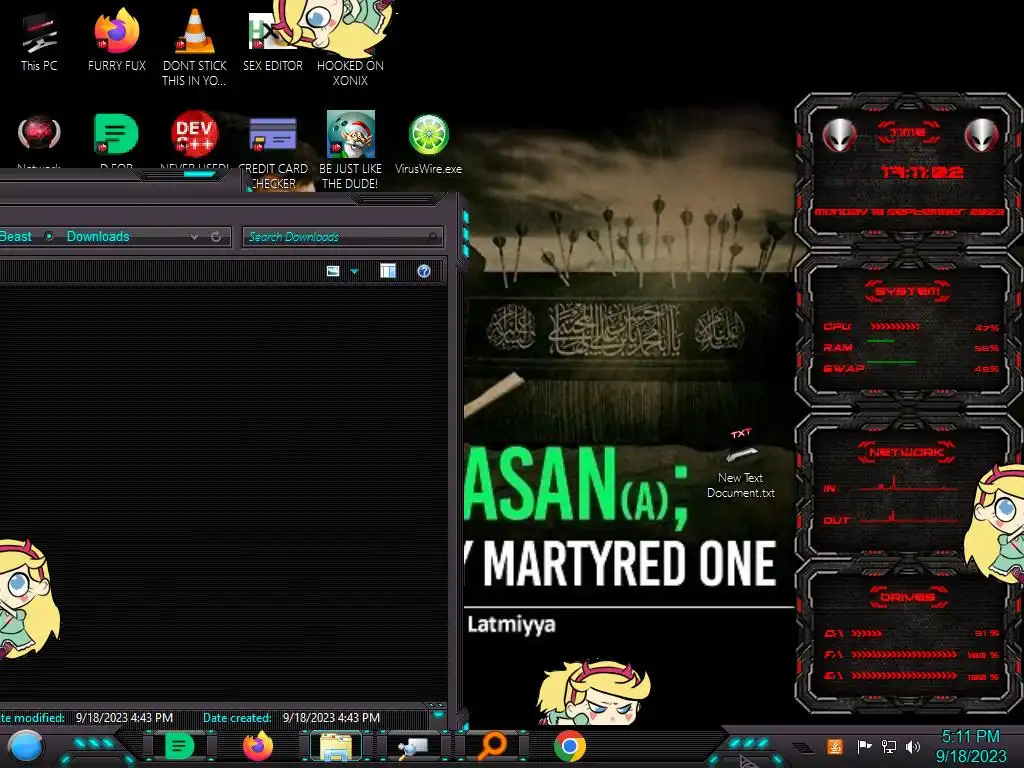Click the RAM usage row in SYSTEM widget
This screenshot has height=768, width=1024.
[x=911, y=347]
